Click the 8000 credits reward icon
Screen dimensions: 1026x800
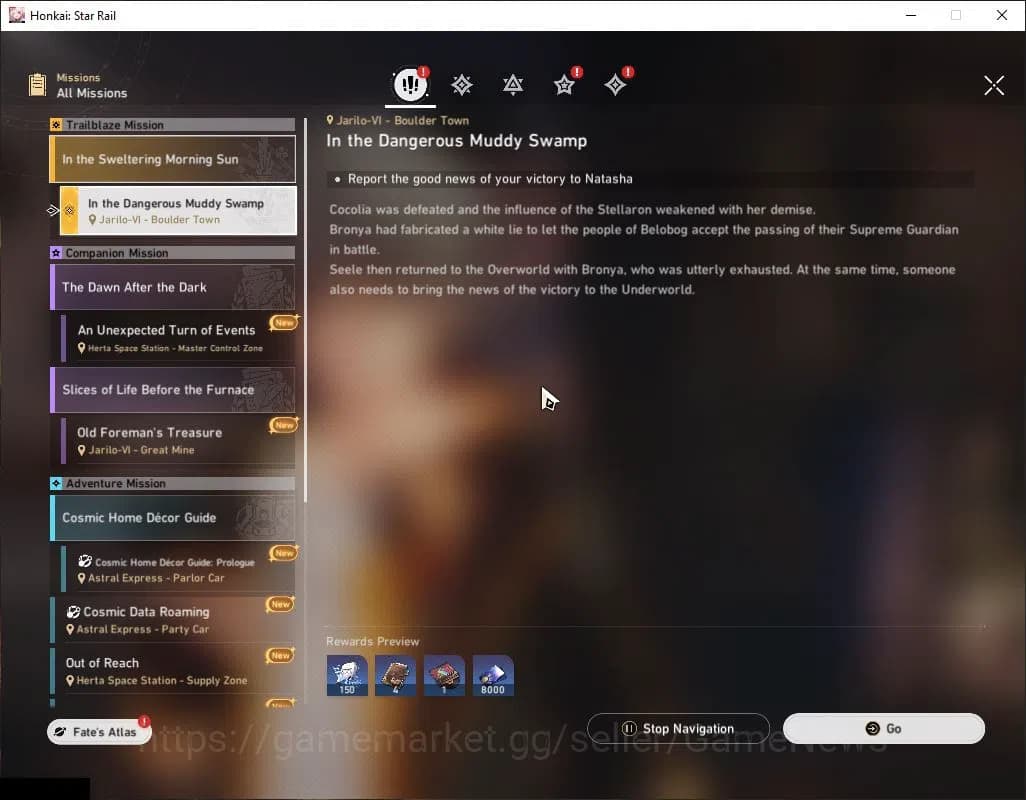(493, 676)
